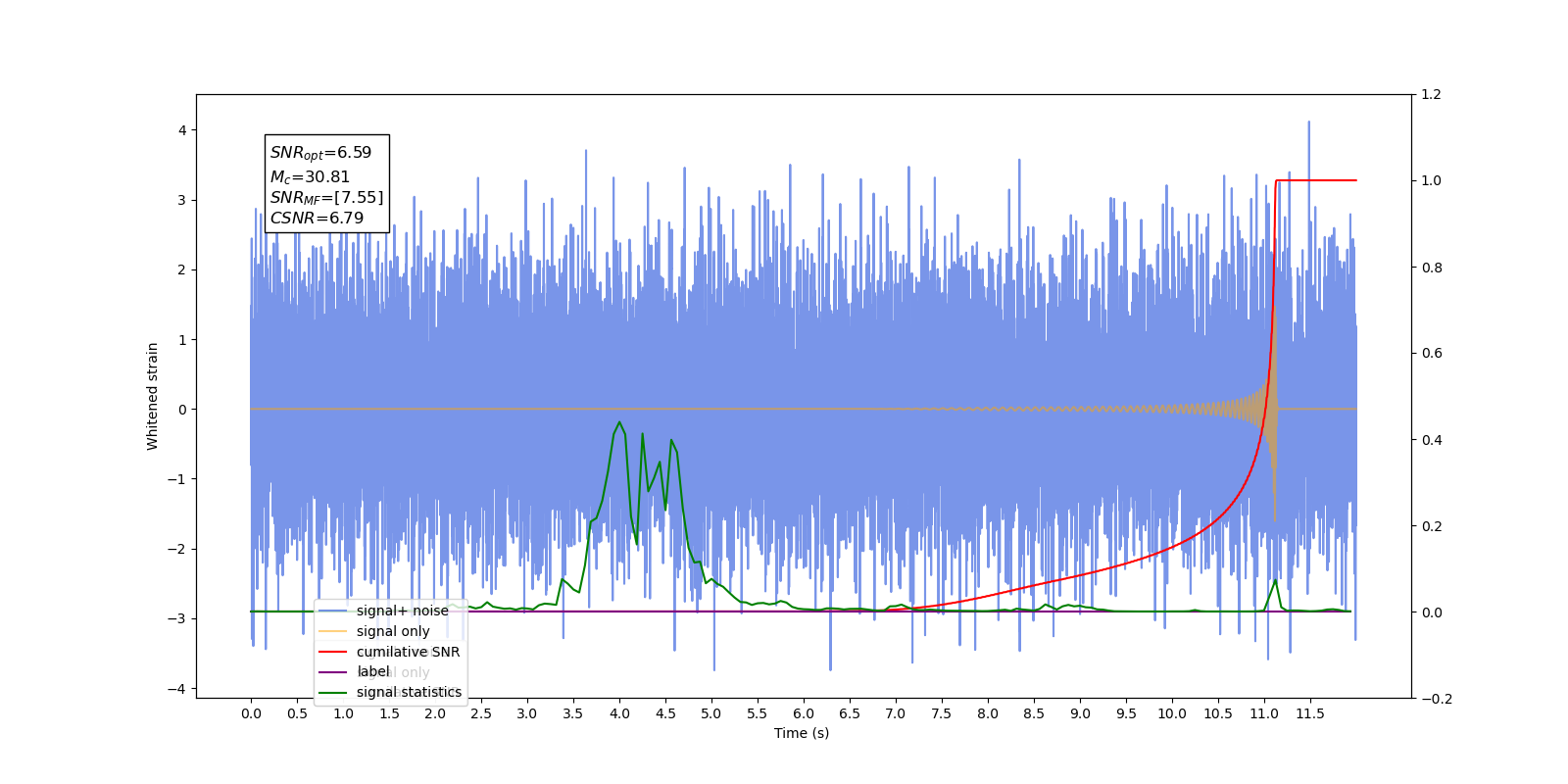The image size is (1568, 784).
Task: Click the 2.5 tick on time axis
Action: pyautogui.click(x=481, y=713)
